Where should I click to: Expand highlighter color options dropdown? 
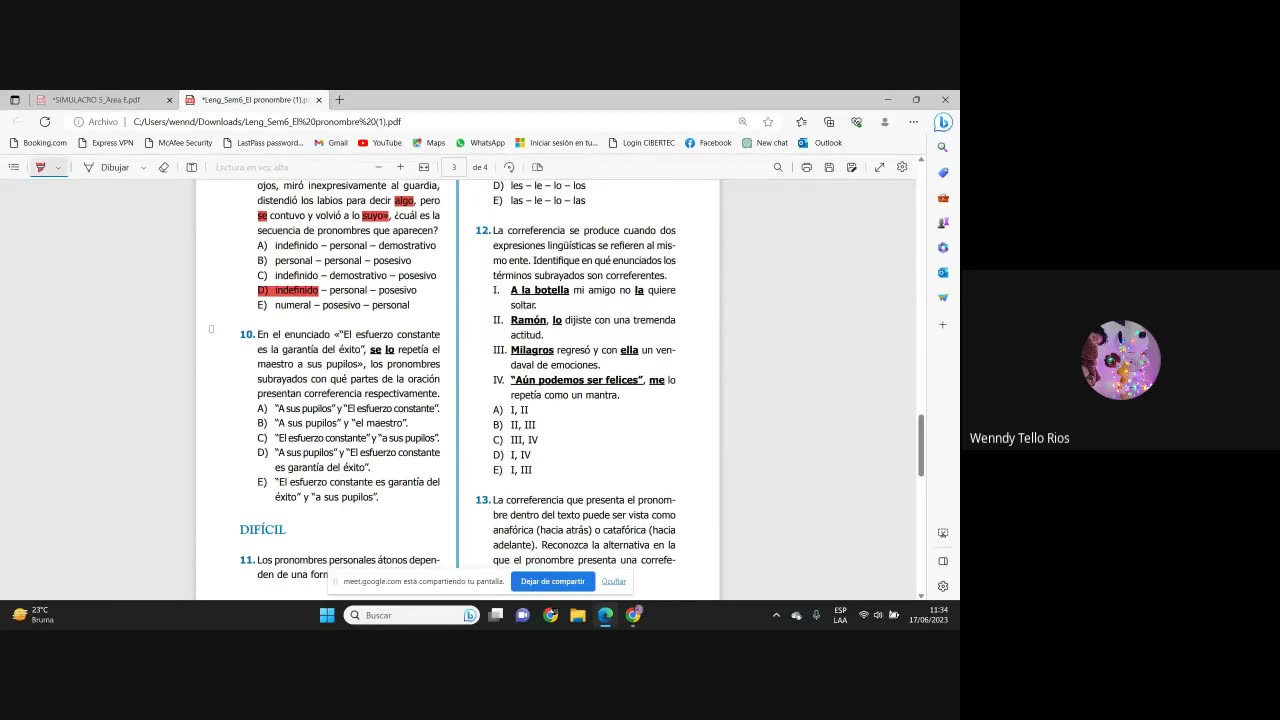58,167
